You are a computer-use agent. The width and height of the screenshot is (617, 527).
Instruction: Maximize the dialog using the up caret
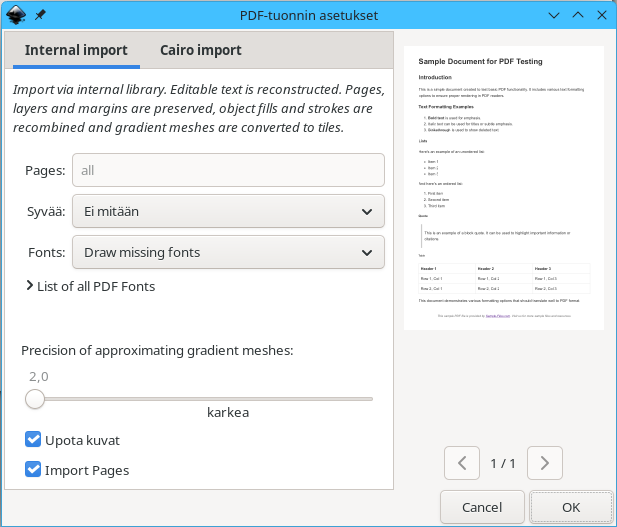577,16
